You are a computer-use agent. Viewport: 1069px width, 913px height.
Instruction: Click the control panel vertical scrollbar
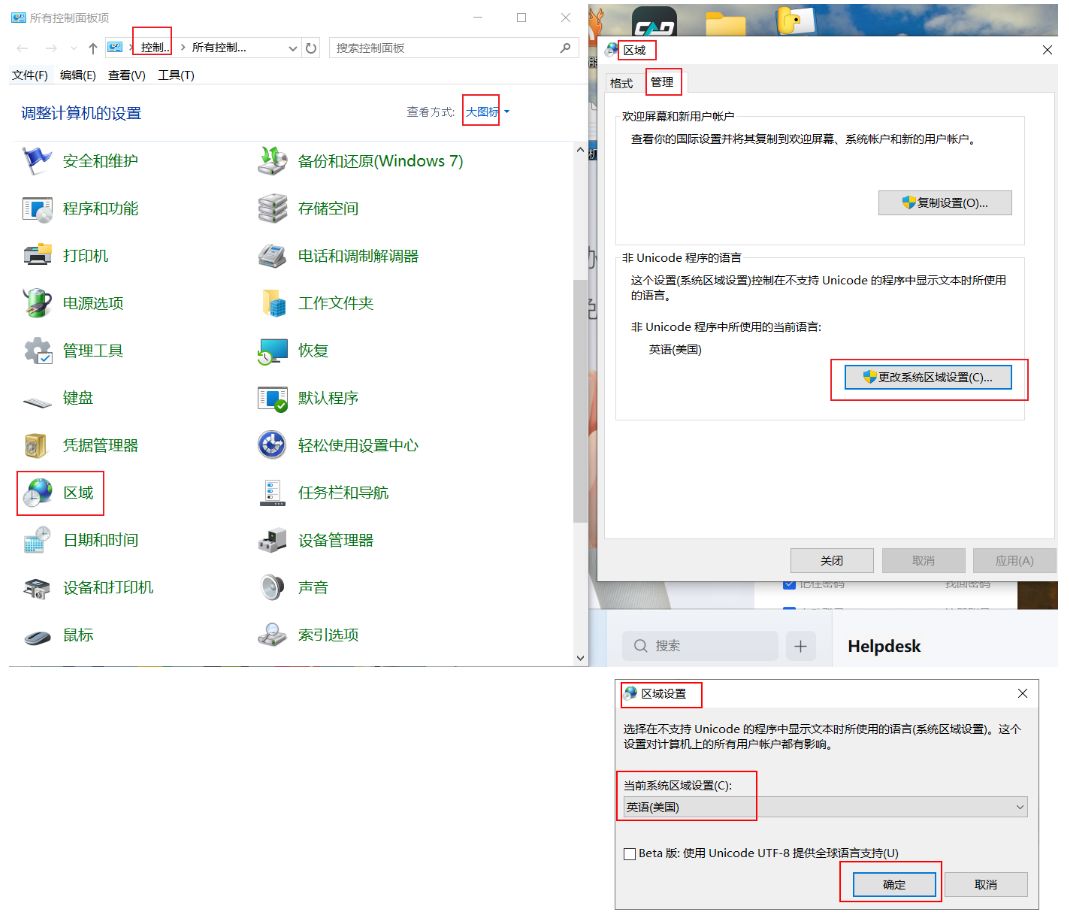(580, 400)
